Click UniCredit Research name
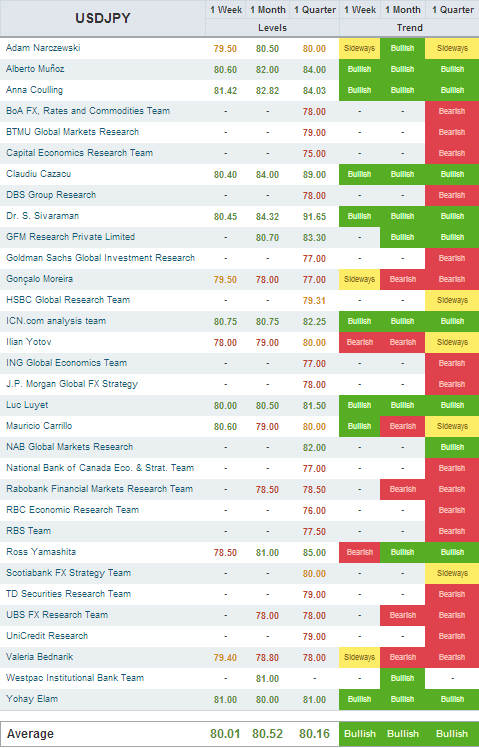This screenshot has height=748, width=479. click(x=47, y=635)
